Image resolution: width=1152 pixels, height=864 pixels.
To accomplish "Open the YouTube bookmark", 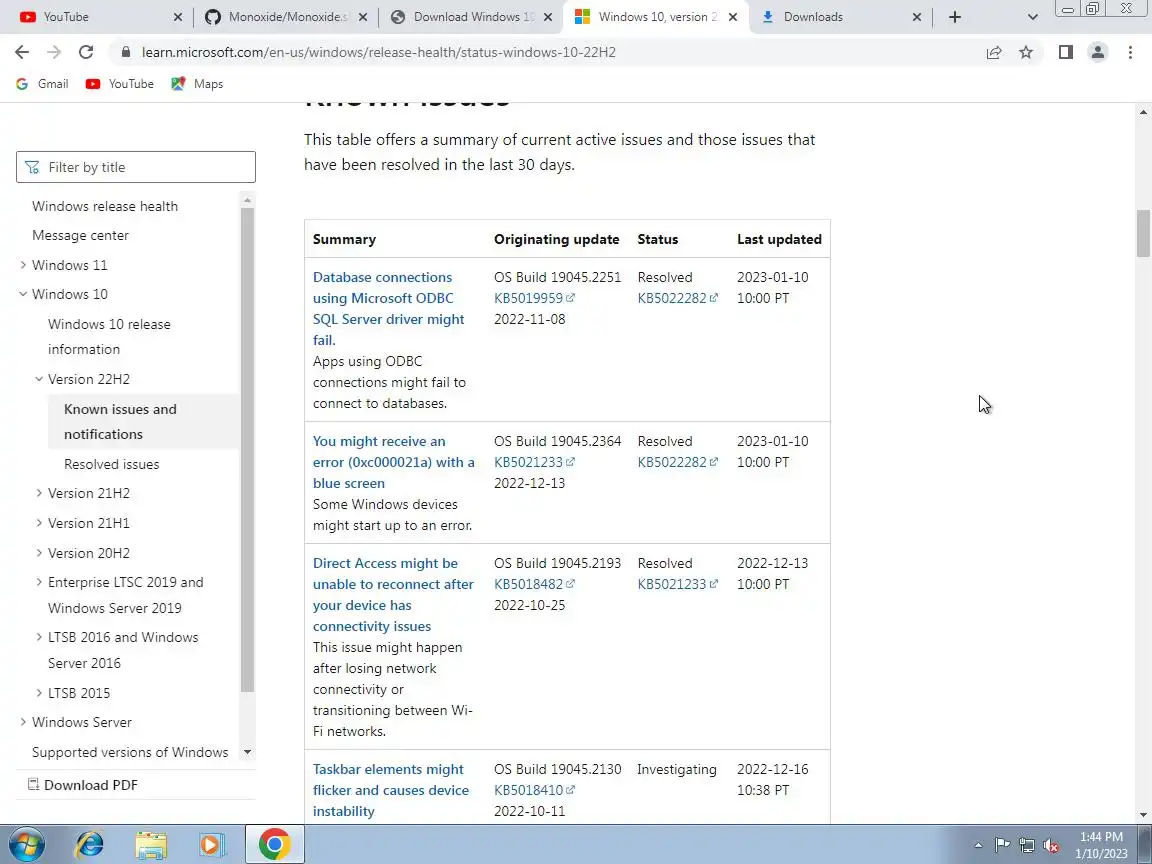I will pos(120,84).
